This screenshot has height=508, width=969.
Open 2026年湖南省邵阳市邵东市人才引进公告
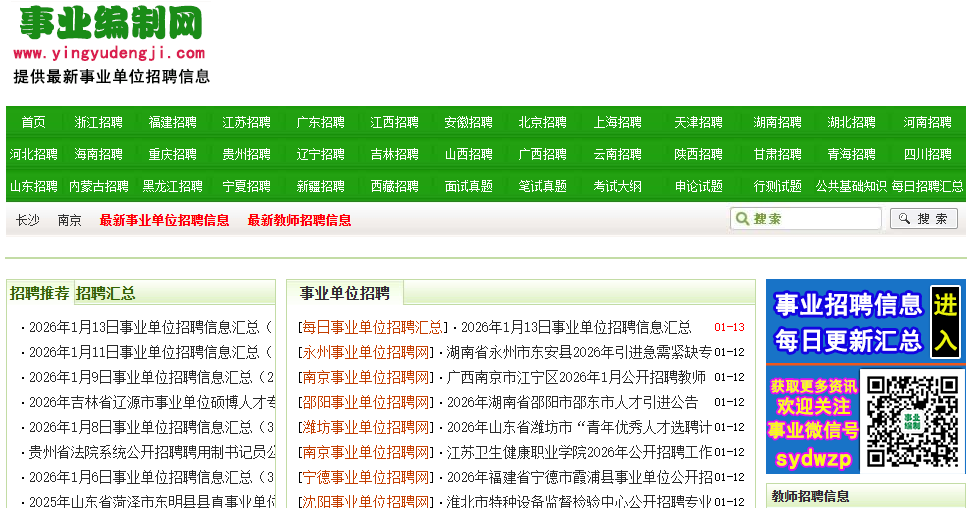pos(572,402)
